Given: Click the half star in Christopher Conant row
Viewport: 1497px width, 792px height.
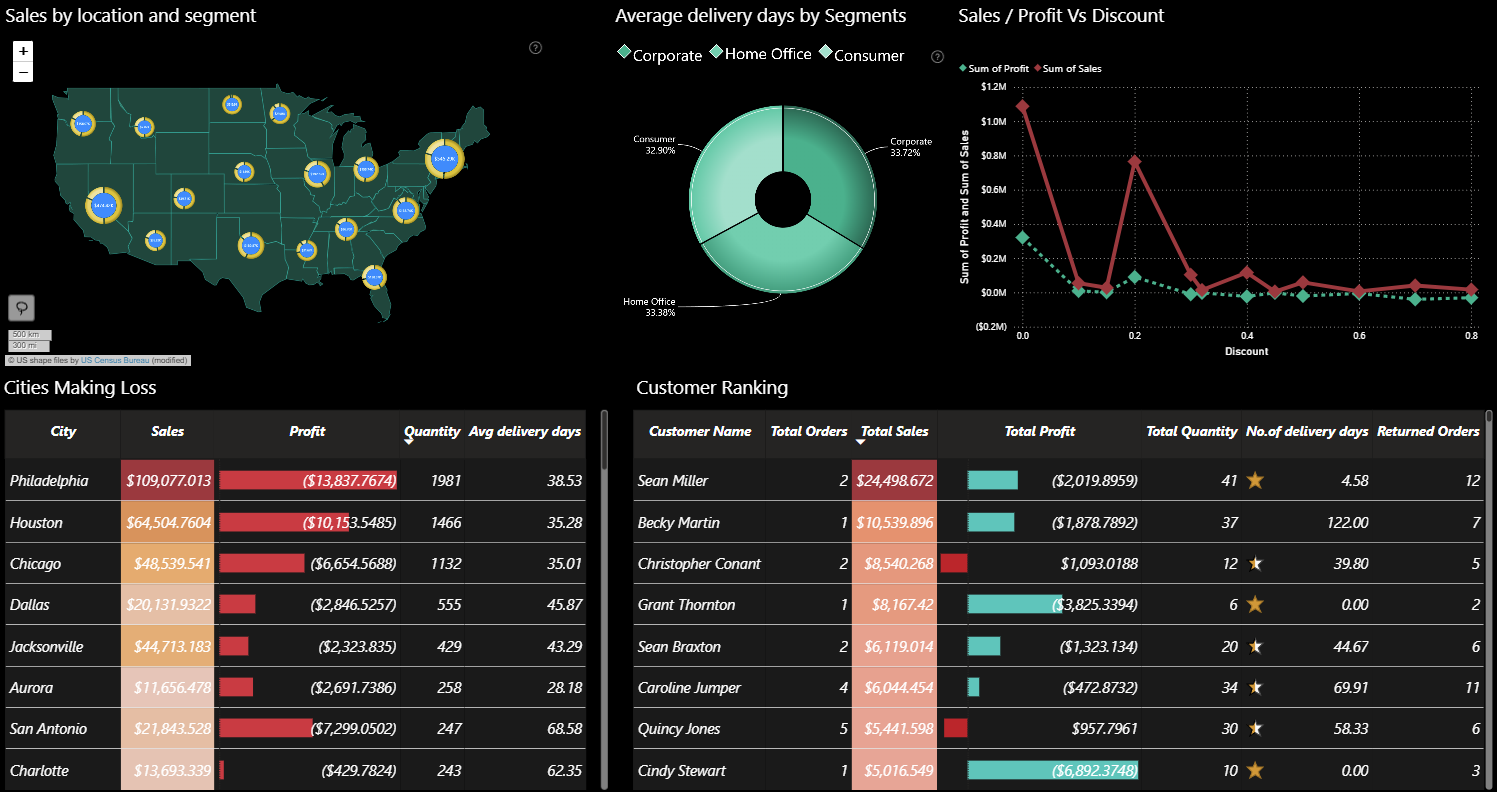Looking at the screenshot, I should [x=1255, y=564].
